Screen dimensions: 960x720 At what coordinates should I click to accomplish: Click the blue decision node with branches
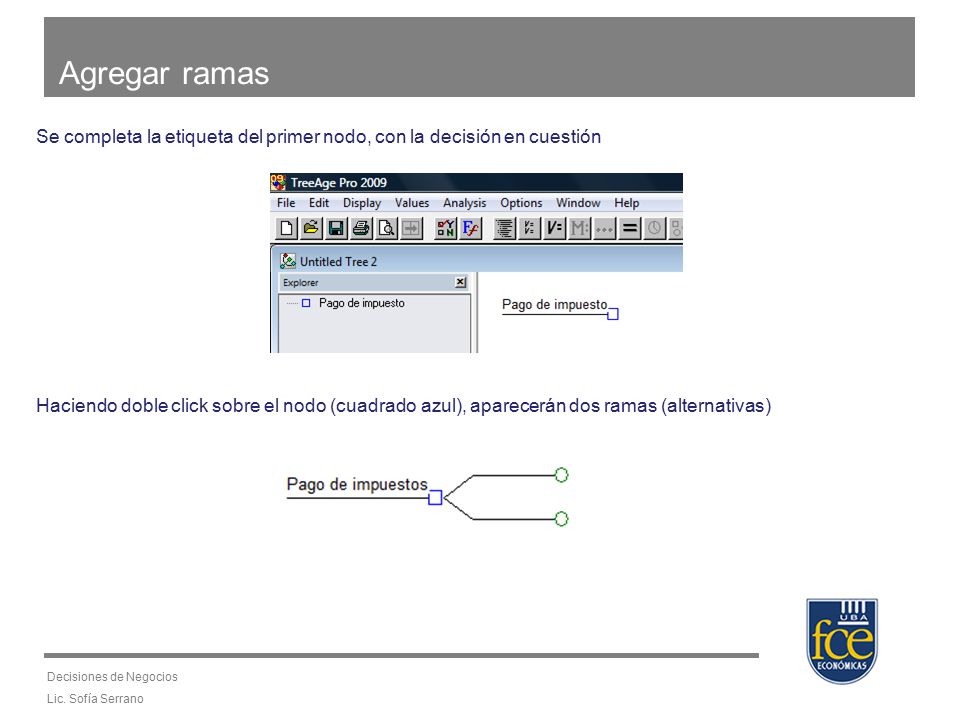pyautogui.click(x=435, y=498)
